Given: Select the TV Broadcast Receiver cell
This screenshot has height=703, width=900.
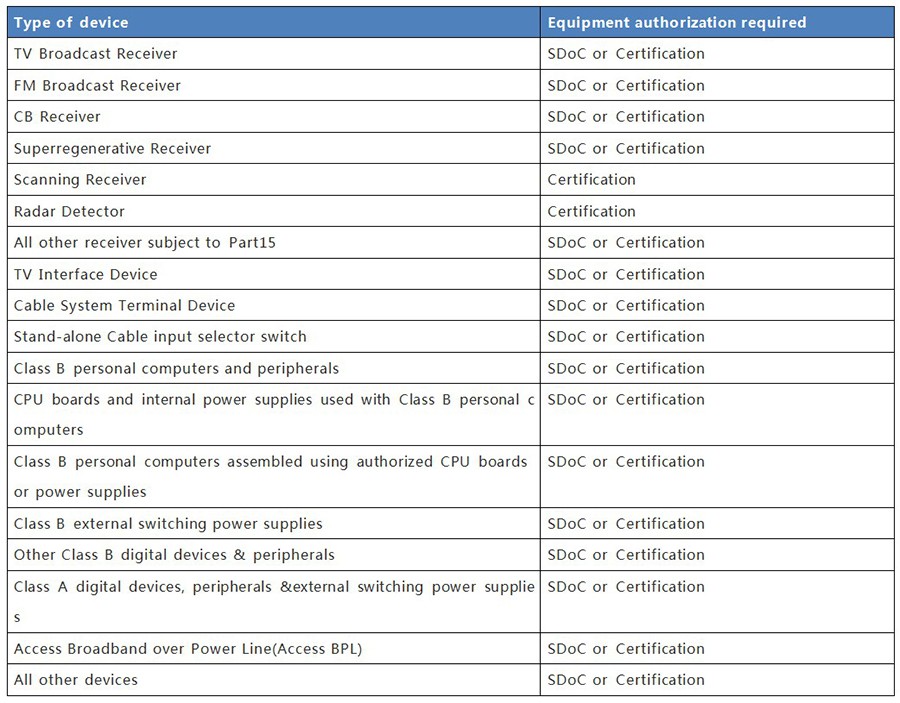Looking at the screenshot, I should point(96,54).
